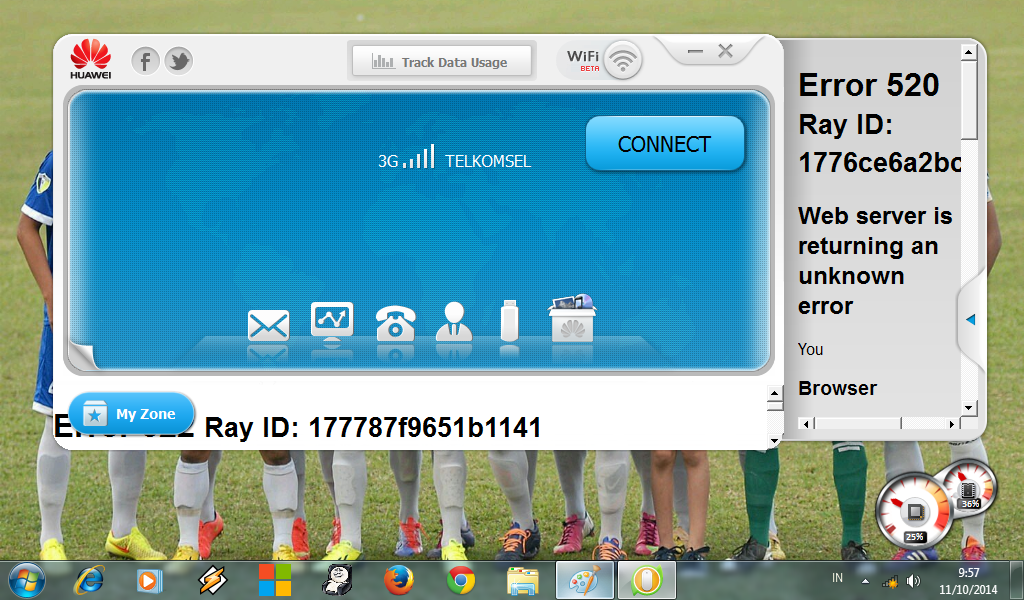Open the Messages envelope icon
1024x600 pixels.
coord(268,325)
